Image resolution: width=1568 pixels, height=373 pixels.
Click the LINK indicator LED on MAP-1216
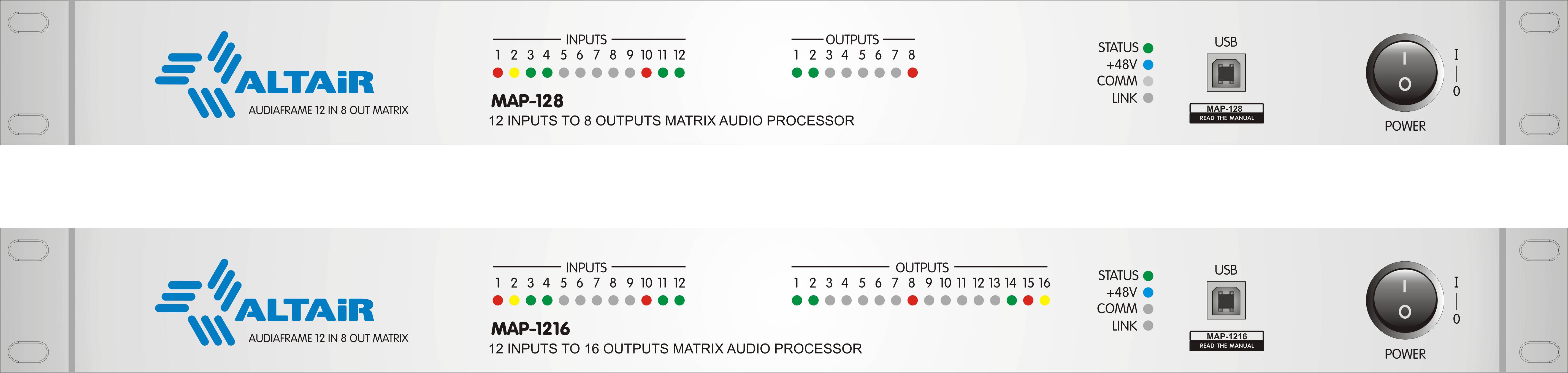click(1149, 326)
